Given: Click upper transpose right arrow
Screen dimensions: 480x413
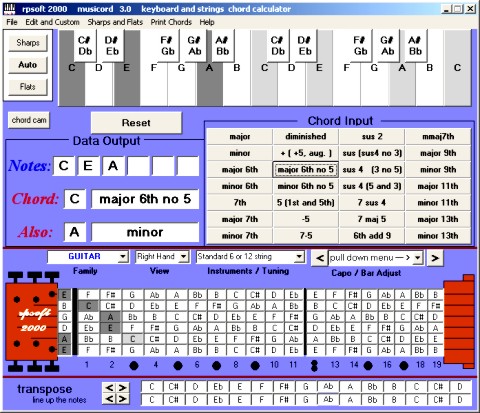Looking at the screenshot, I should 123,388.
